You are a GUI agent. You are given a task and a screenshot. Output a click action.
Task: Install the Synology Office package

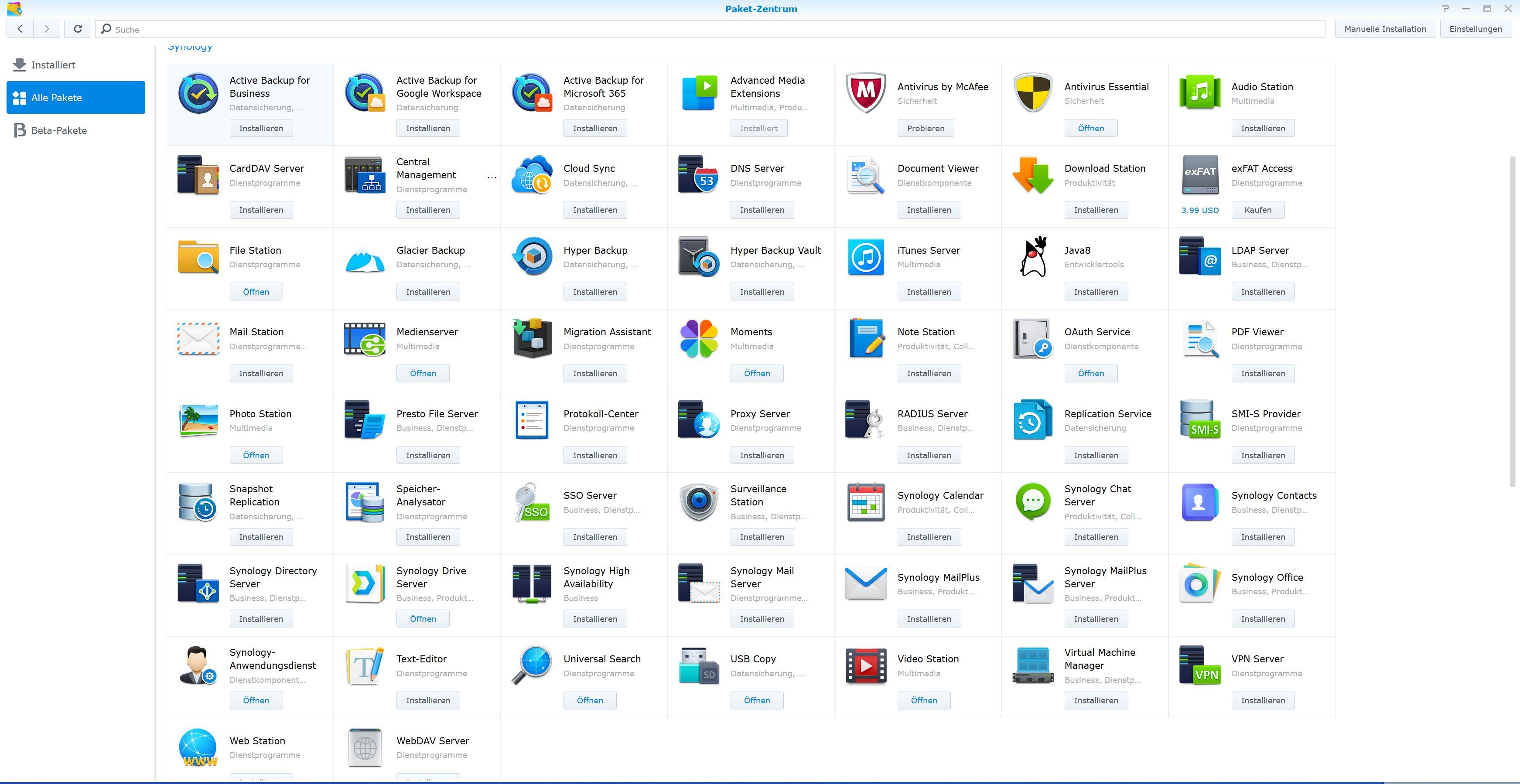point(1263,619)
